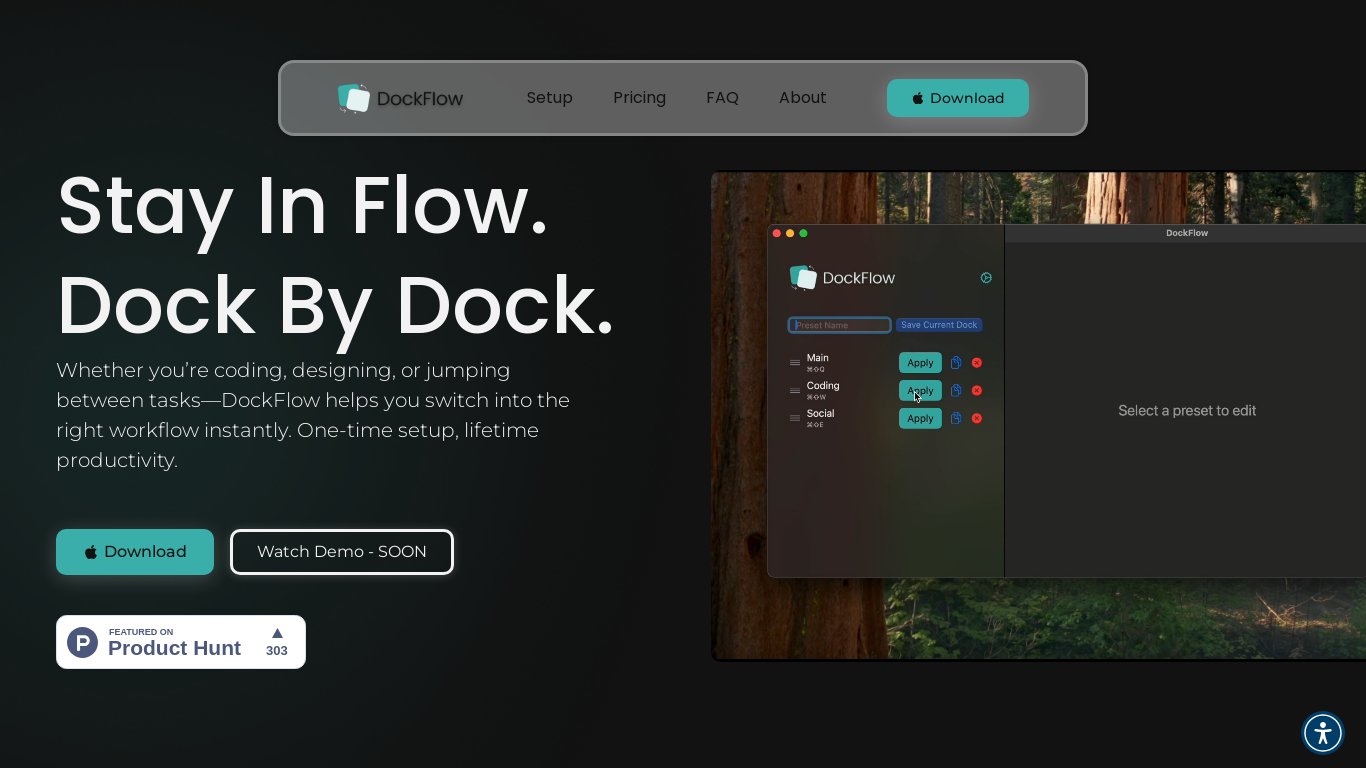Open the Setup nav link

549,98
